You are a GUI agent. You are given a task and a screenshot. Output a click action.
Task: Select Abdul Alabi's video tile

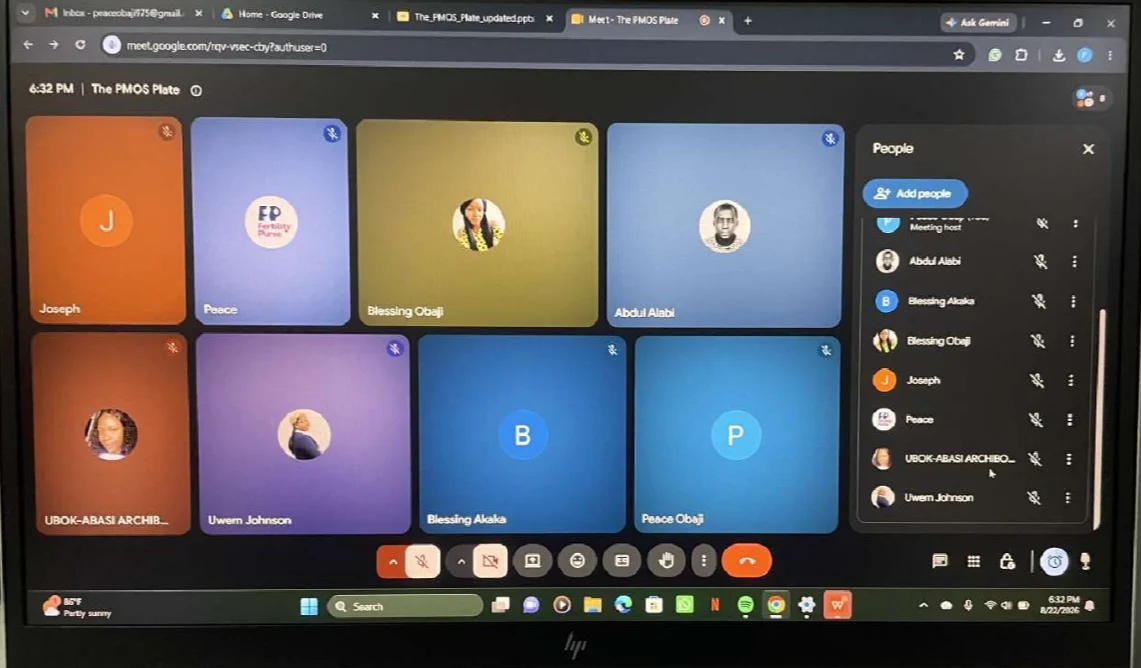point(725,225)
